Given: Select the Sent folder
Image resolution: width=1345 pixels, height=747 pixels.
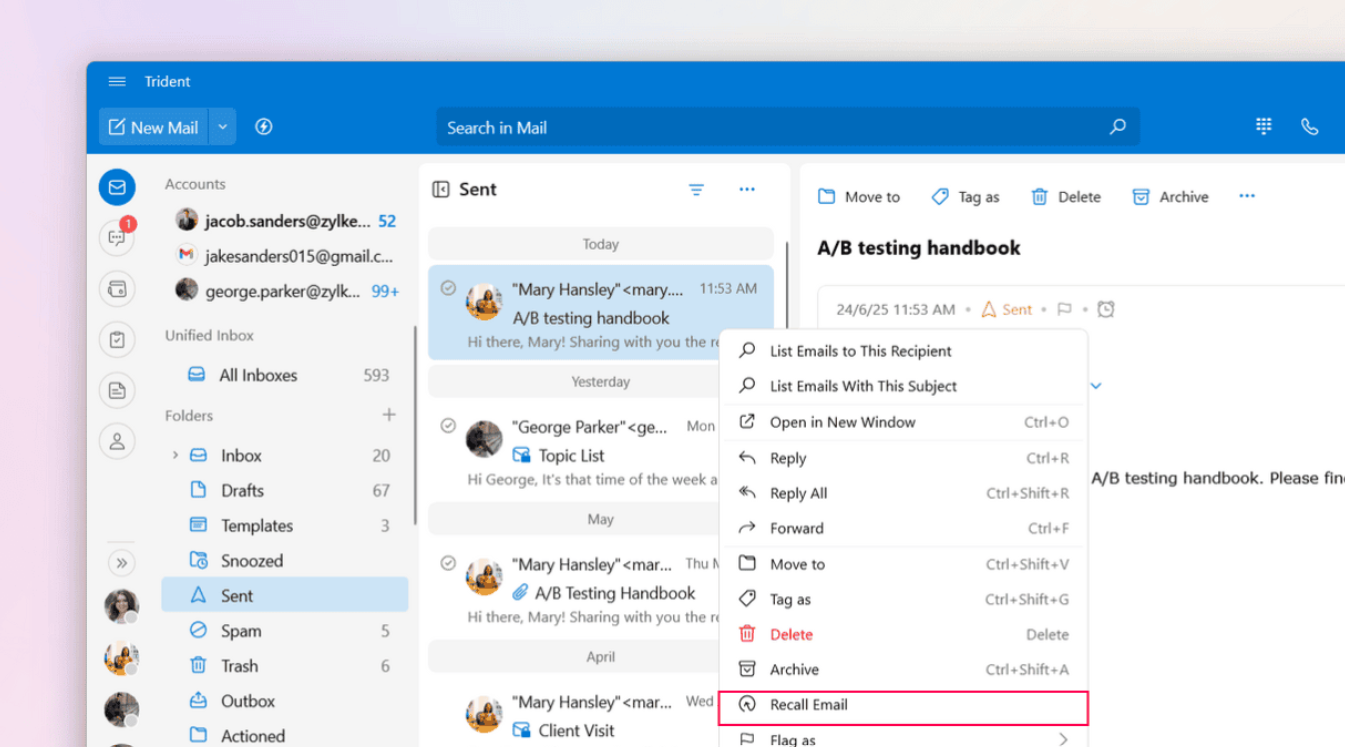Looking at the screenshot, I should [285, 595].
